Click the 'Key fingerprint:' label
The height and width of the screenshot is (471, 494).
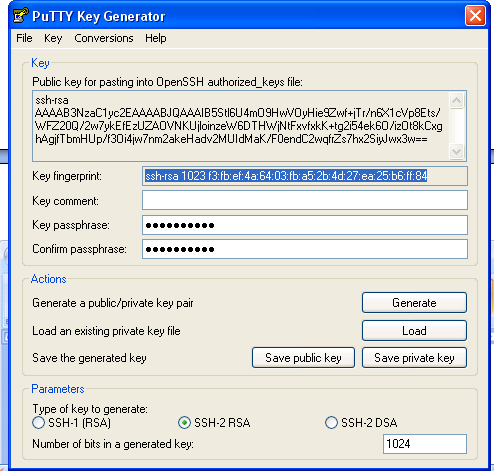tap(67, 176)
